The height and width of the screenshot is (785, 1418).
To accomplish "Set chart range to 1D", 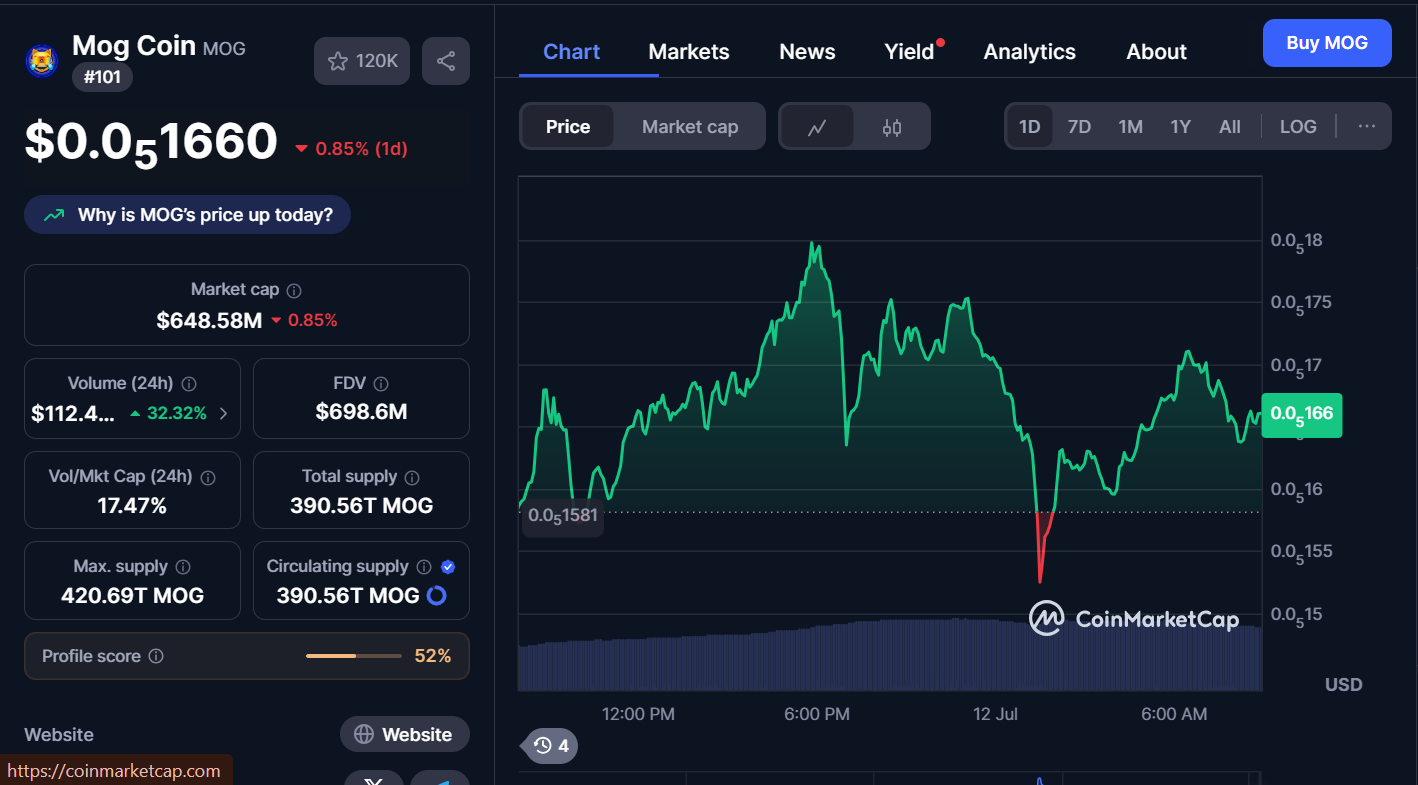I will 1029,127.
